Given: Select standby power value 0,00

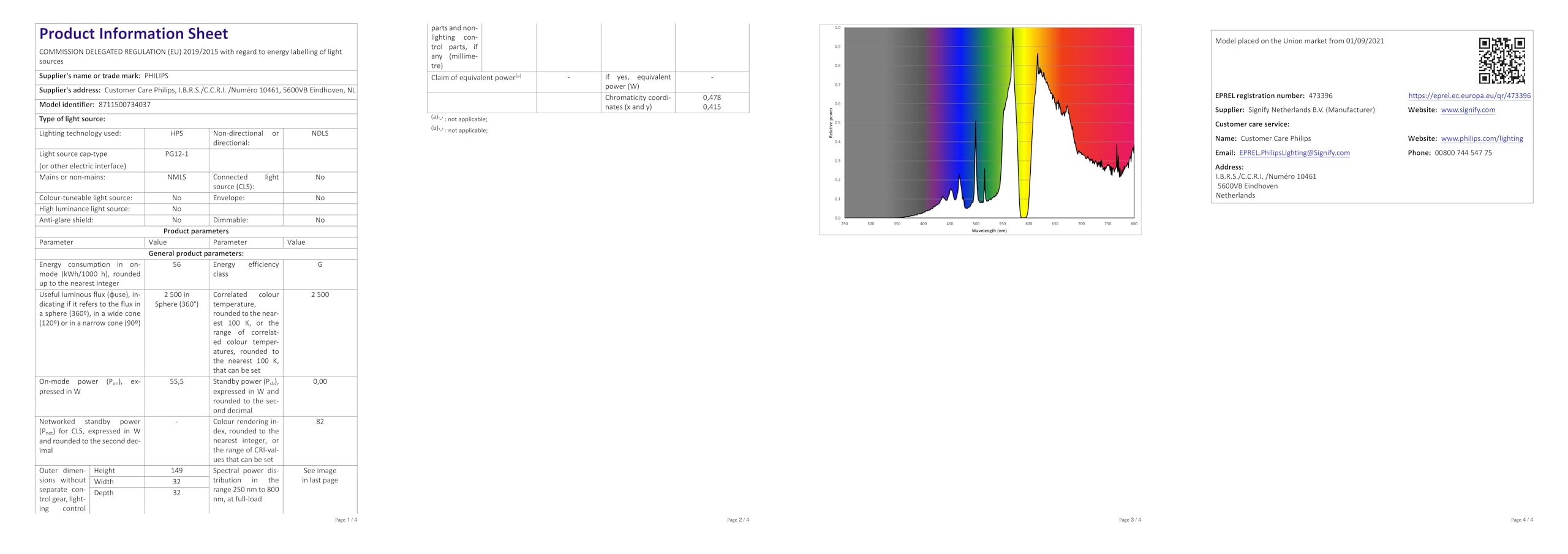Looking at the screenshot, I should click(320, 381).
